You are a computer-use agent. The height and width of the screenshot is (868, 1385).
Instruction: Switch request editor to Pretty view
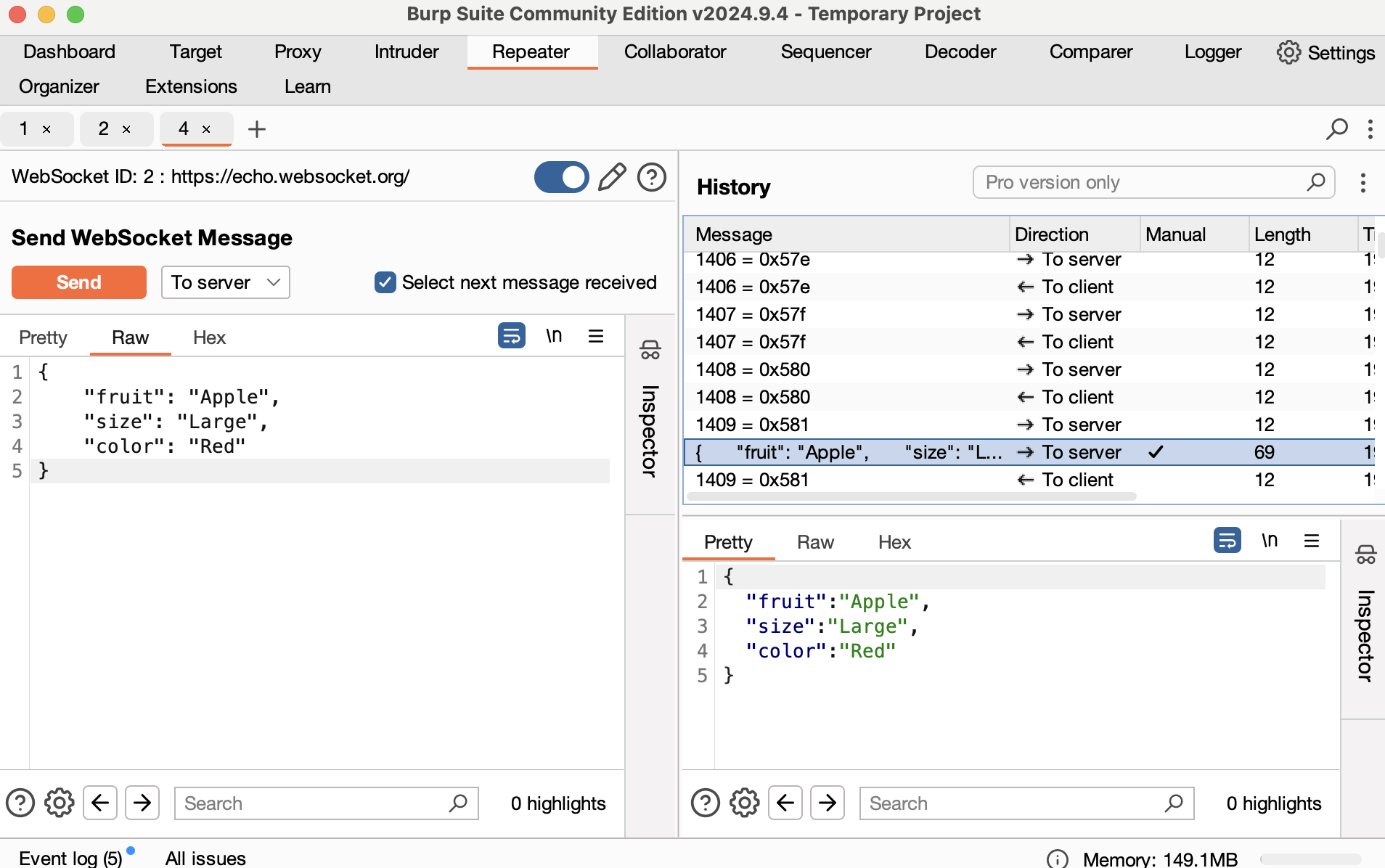[43, 337]
